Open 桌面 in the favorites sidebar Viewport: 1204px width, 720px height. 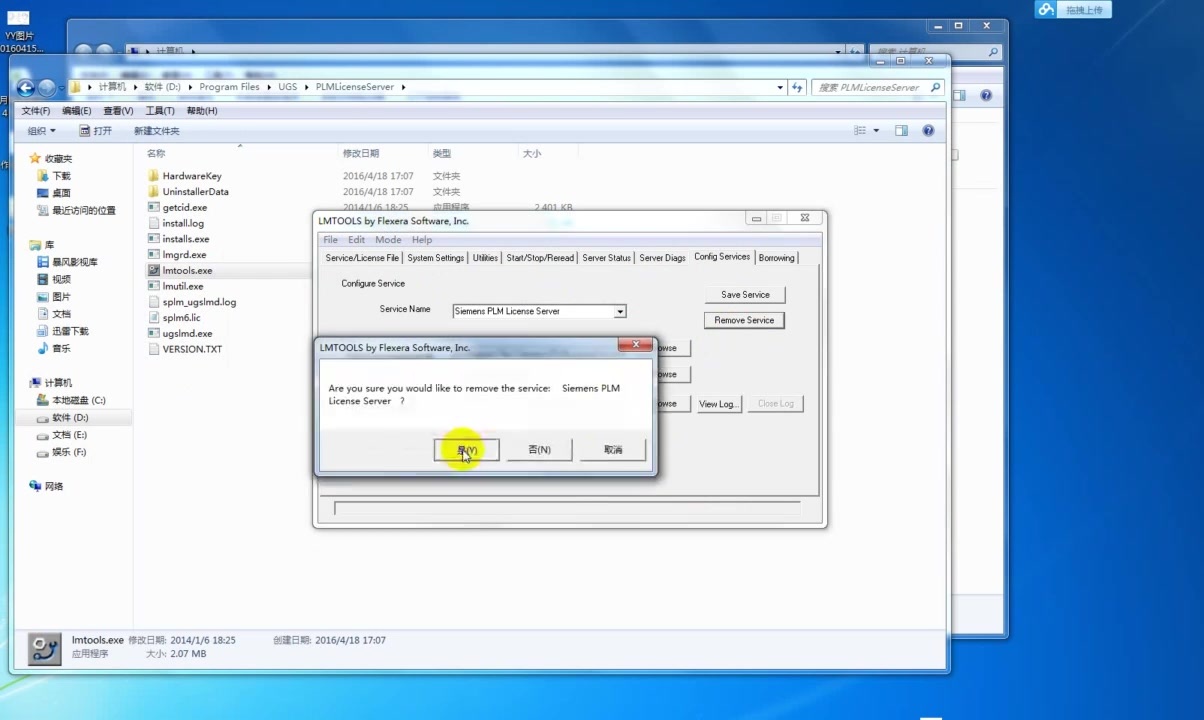coord(61,193)
